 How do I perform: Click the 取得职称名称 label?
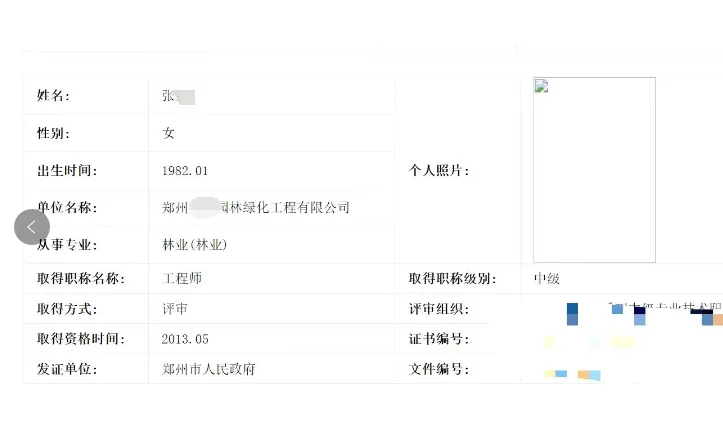click(x=81, y=278)
